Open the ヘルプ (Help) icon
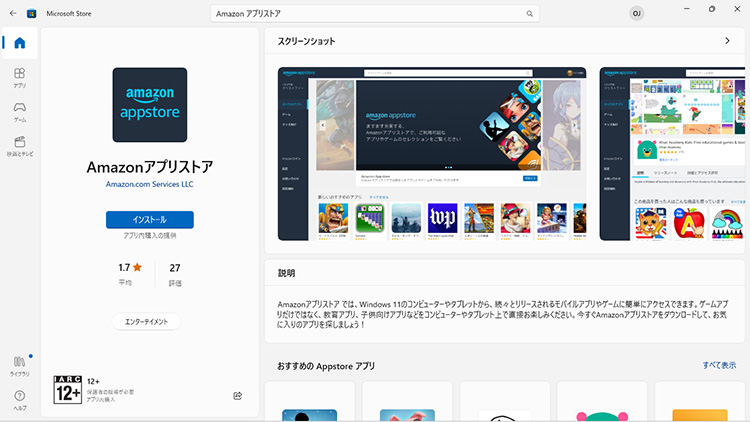 click(x=19, y=399)
